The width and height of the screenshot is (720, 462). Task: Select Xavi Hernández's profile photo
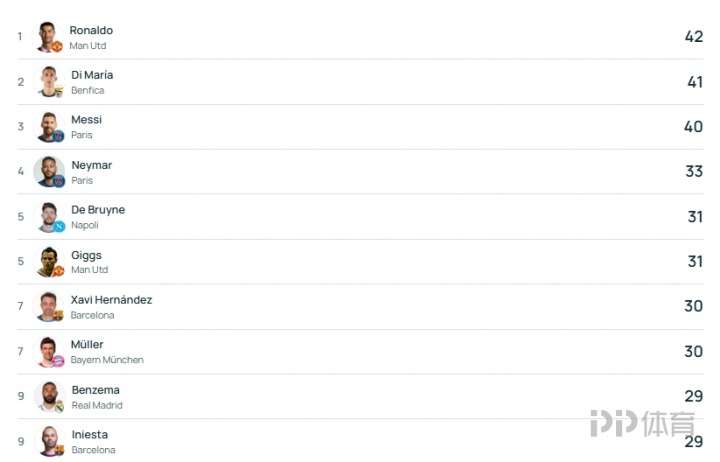[49, 307]
